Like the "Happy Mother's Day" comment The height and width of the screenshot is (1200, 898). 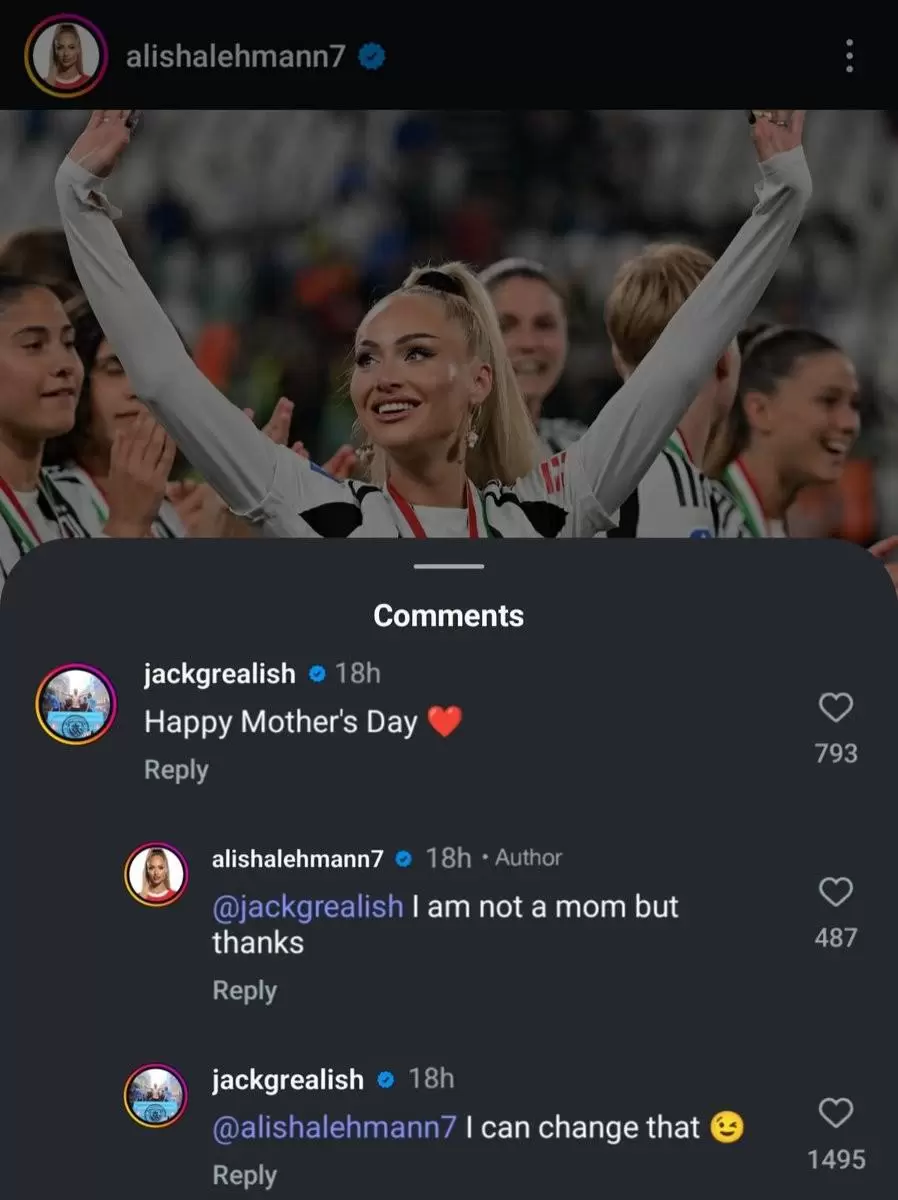point(836,708)
